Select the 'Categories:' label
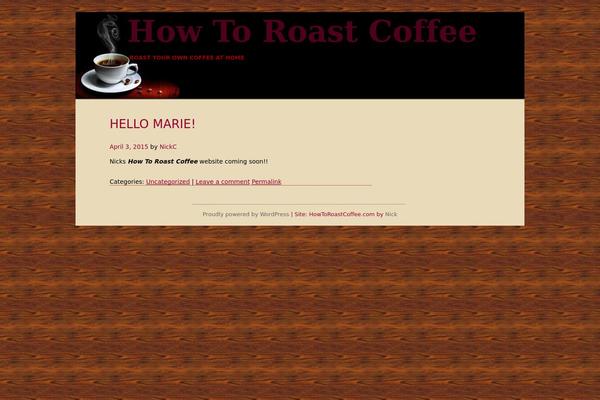This screenshot has height=400, width=600. (127, 182)
